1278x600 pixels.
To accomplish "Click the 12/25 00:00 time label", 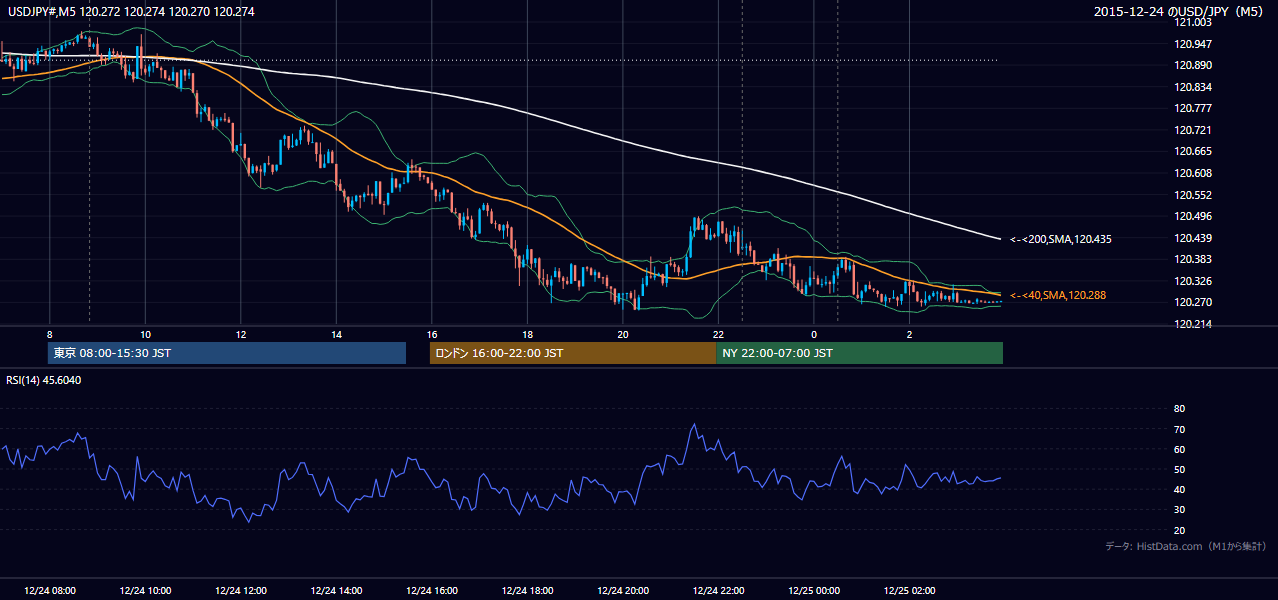I will [x=814, y=591].
